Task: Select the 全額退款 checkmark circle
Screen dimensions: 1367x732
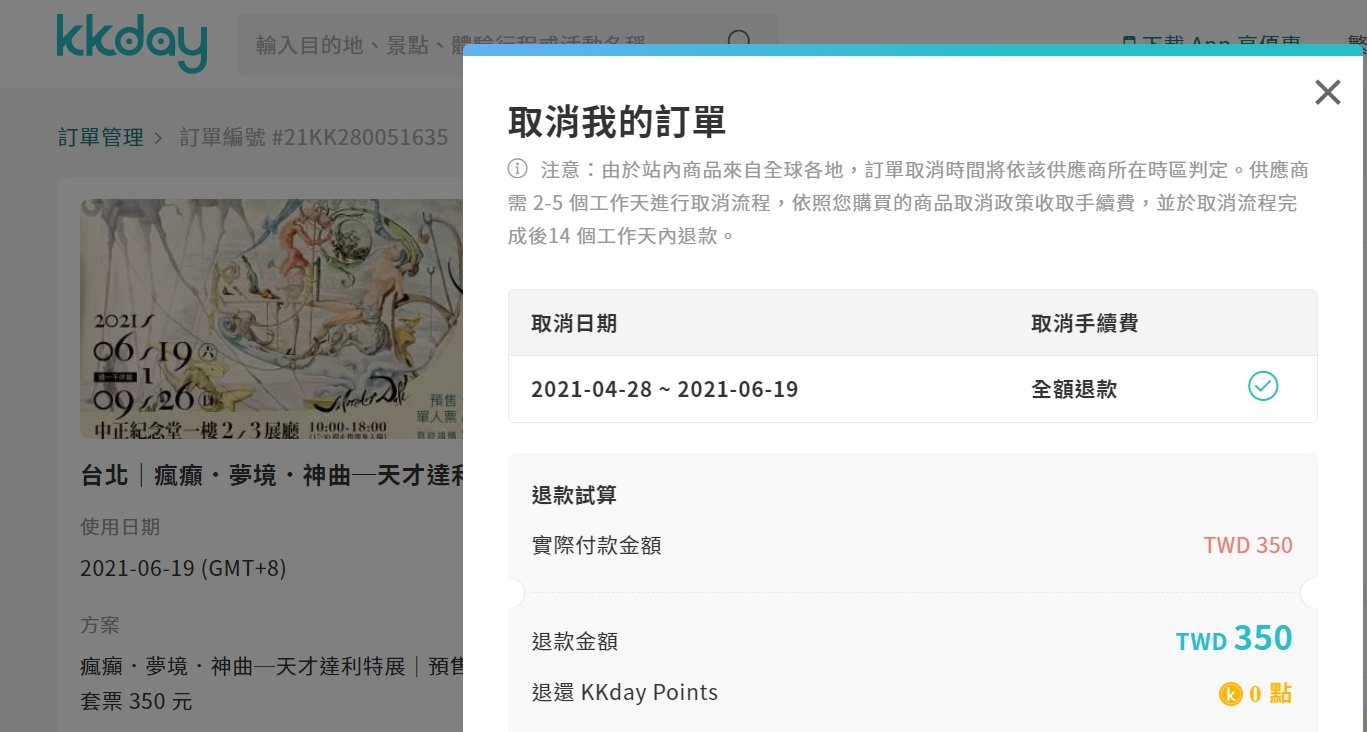Action: [x=1263, y=386]
